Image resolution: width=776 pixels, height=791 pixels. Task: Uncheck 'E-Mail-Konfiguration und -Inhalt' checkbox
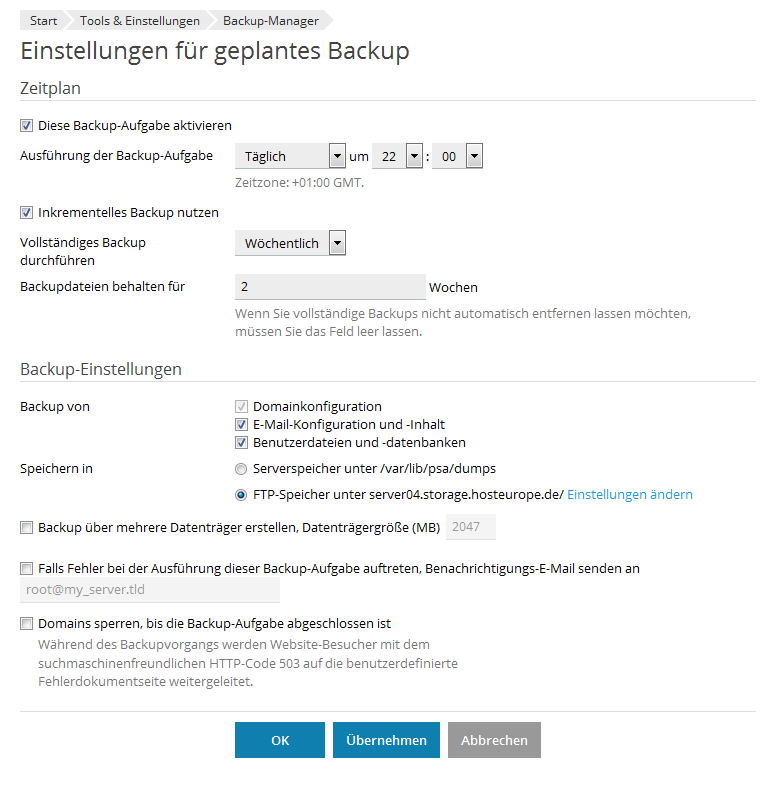[x=241, y=424]
